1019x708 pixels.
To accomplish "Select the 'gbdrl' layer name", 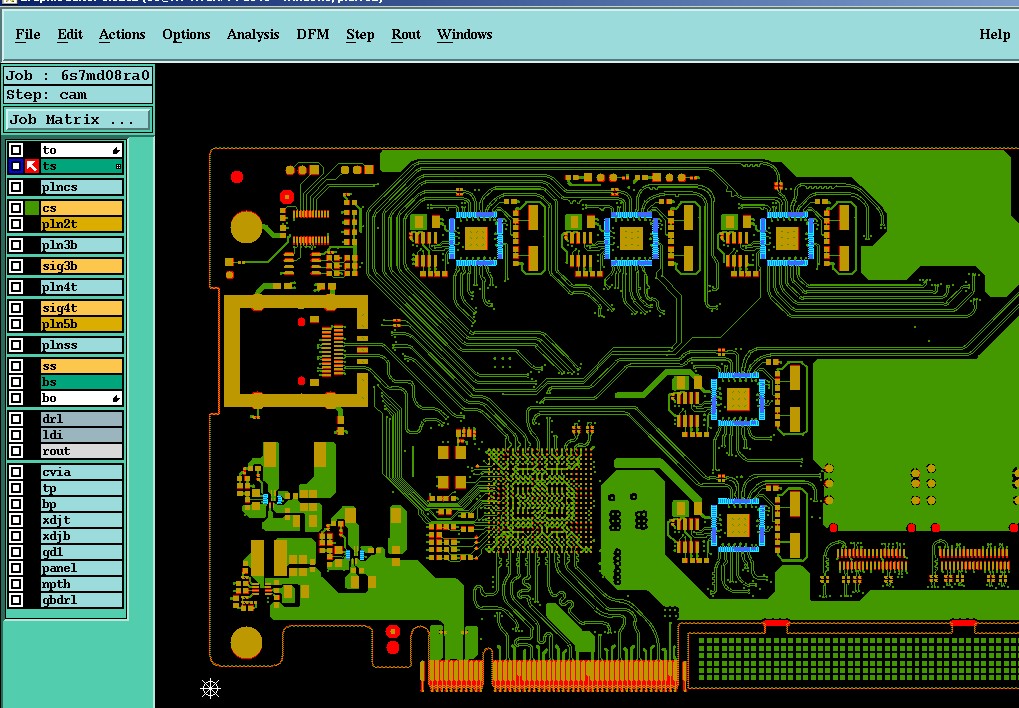I will pyautogui.click(x=81, y=599).
